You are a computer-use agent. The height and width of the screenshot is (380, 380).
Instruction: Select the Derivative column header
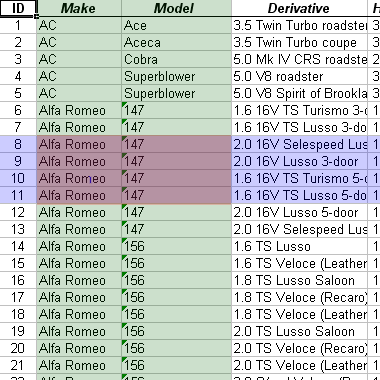pos(299,8)
